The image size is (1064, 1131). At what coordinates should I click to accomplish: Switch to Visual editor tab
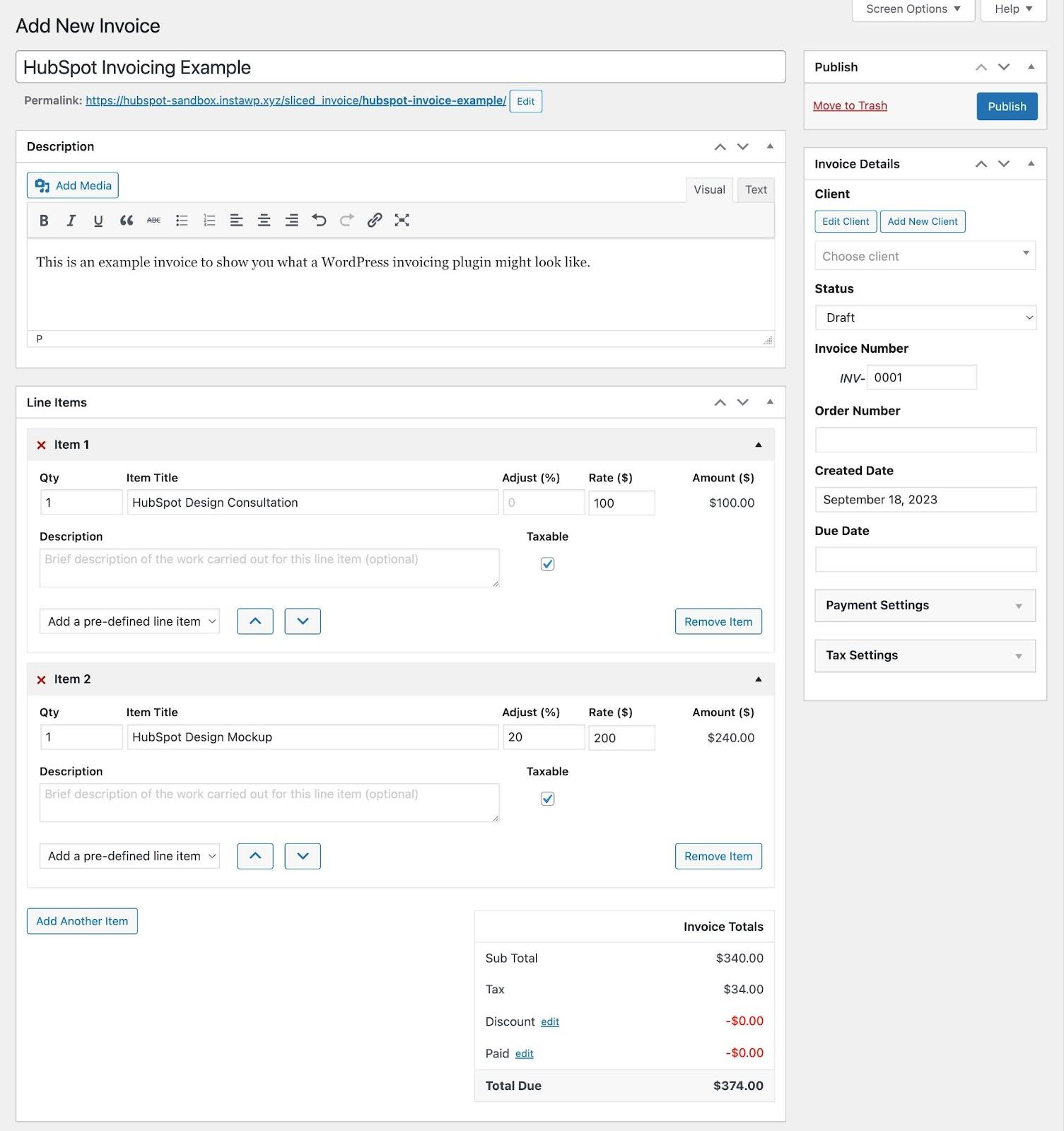[709, 189]
